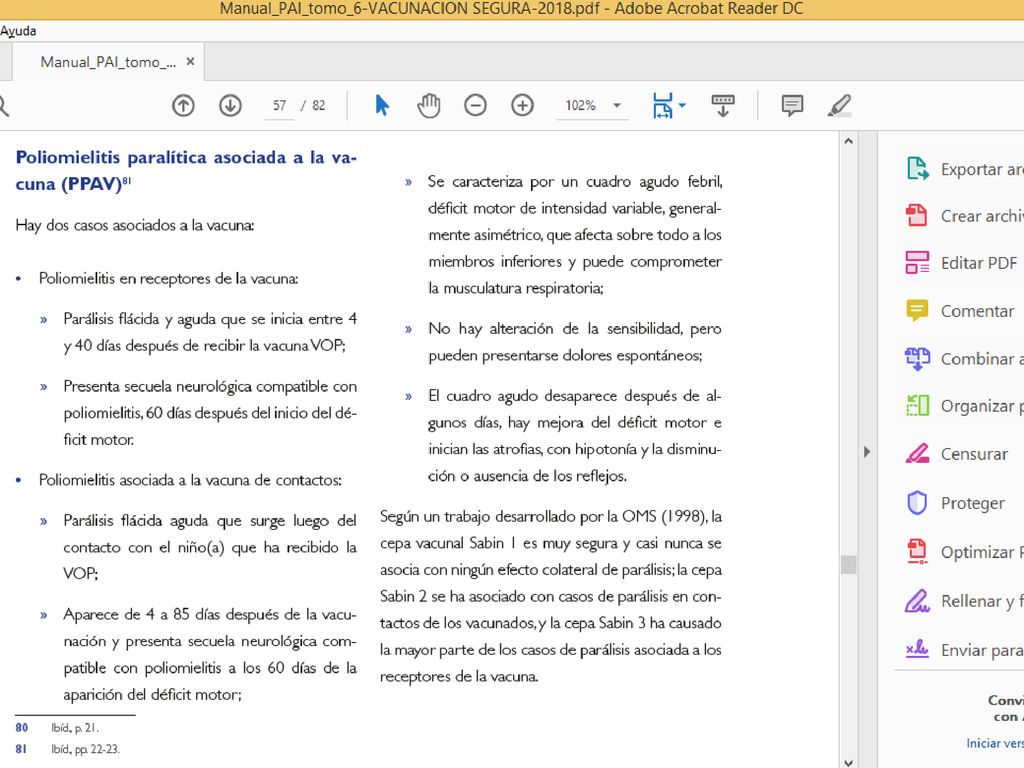Screen dimensions: 1024x768
Task: Click the Optimizar PDF icon
Action: 918,551
